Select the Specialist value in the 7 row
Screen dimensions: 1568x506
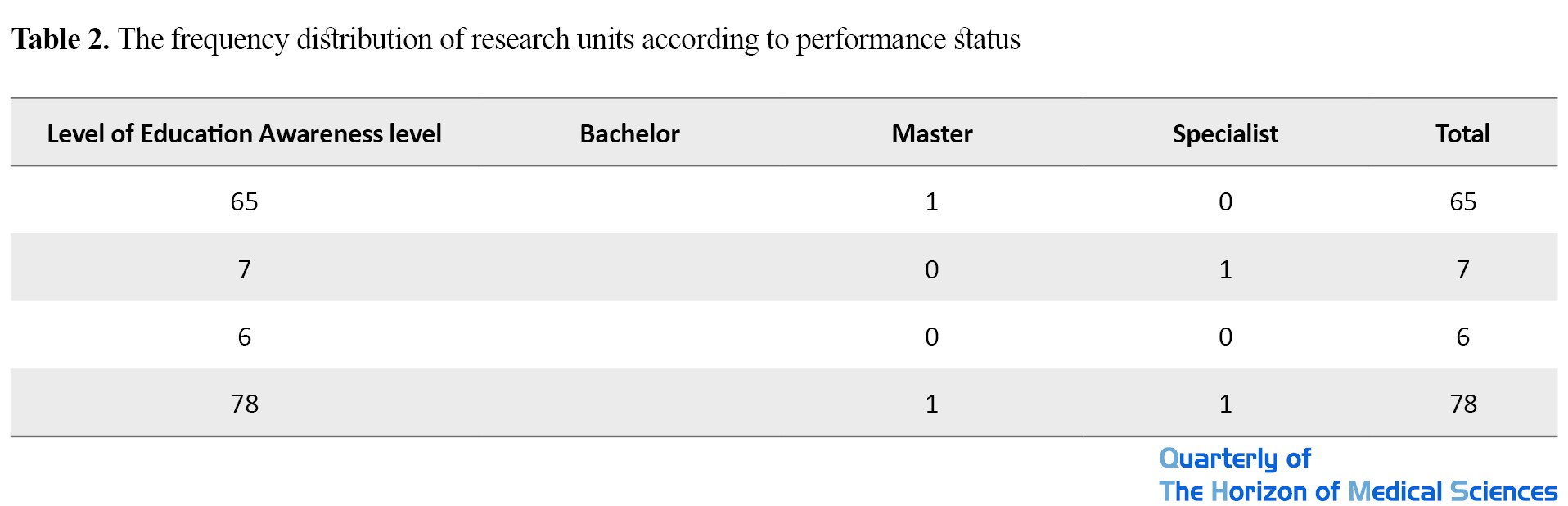point(1225,269)
